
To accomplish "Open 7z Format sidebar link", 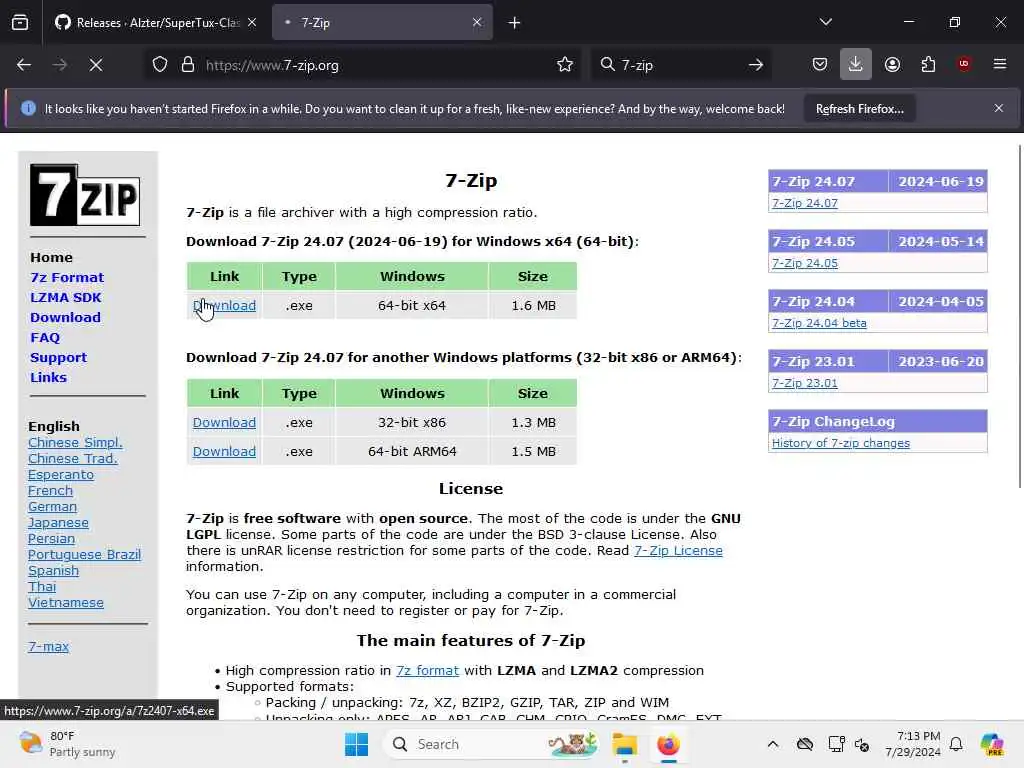I will (x=67, y=278).
